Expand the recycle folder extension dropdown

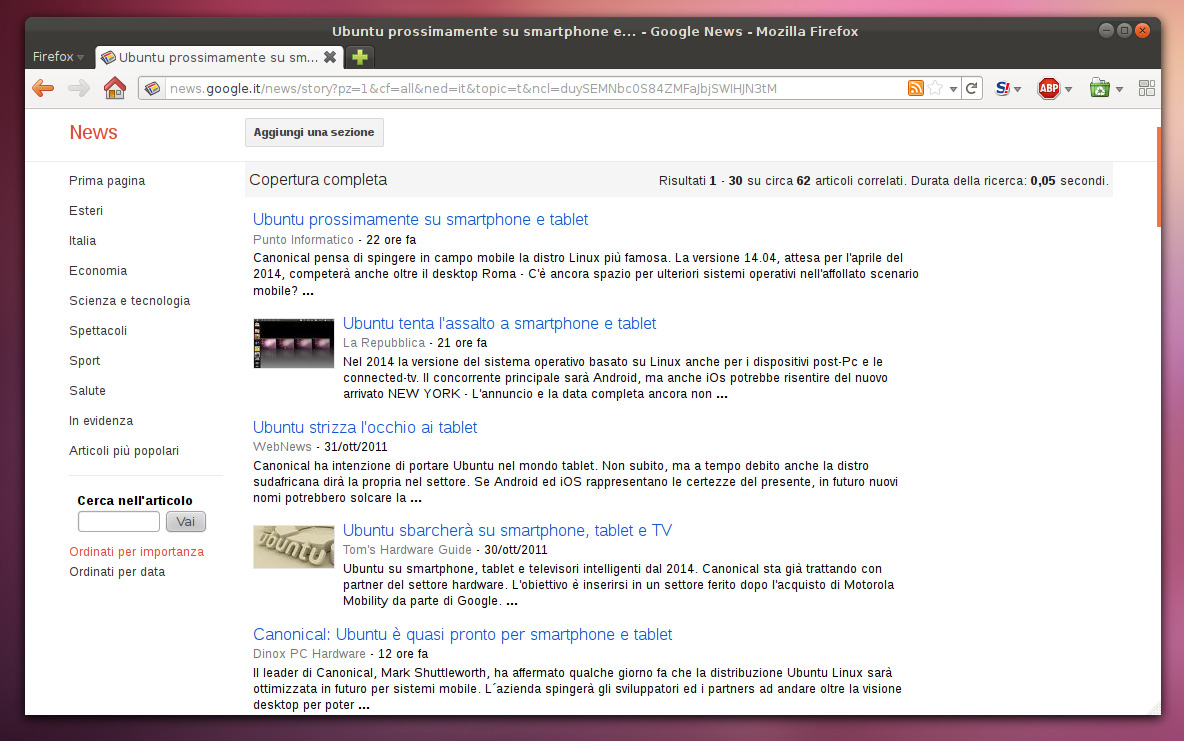(1120, 89)
